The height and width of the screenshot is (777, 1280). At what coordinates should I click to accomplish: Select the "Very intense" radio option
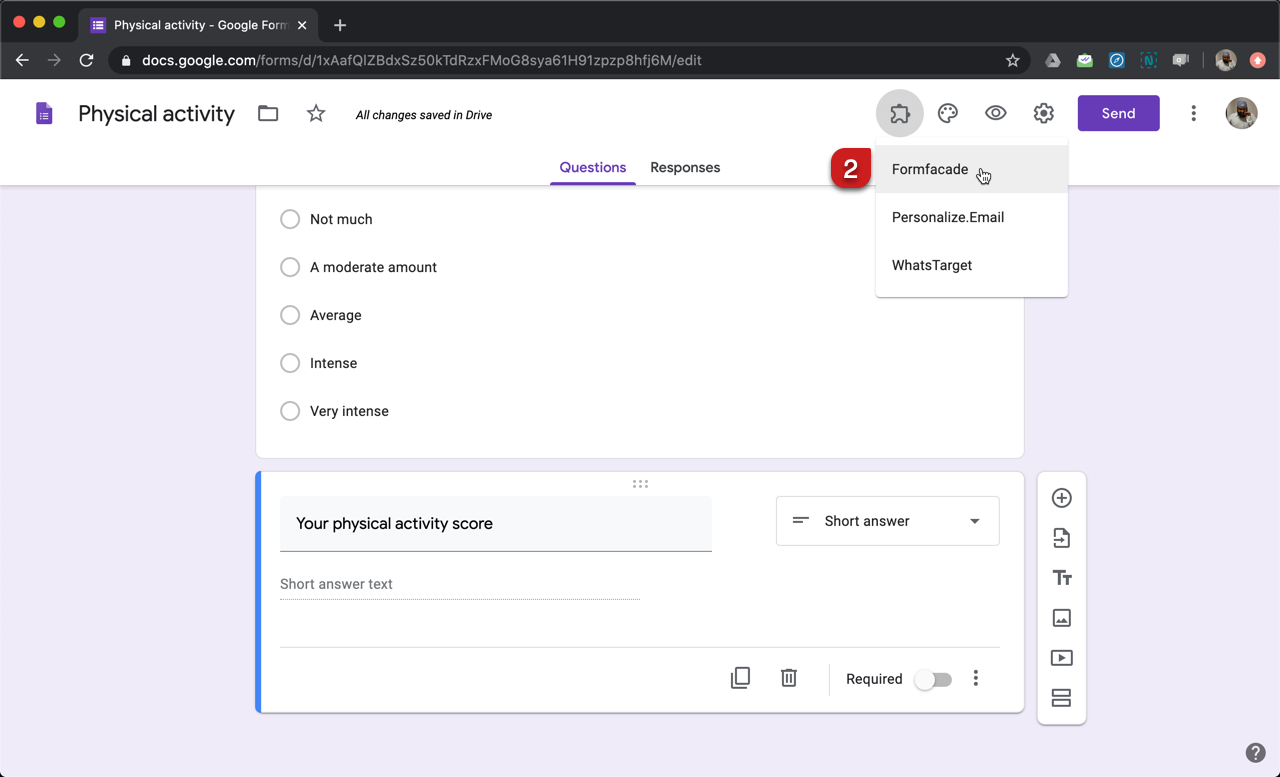pos(290,411)
